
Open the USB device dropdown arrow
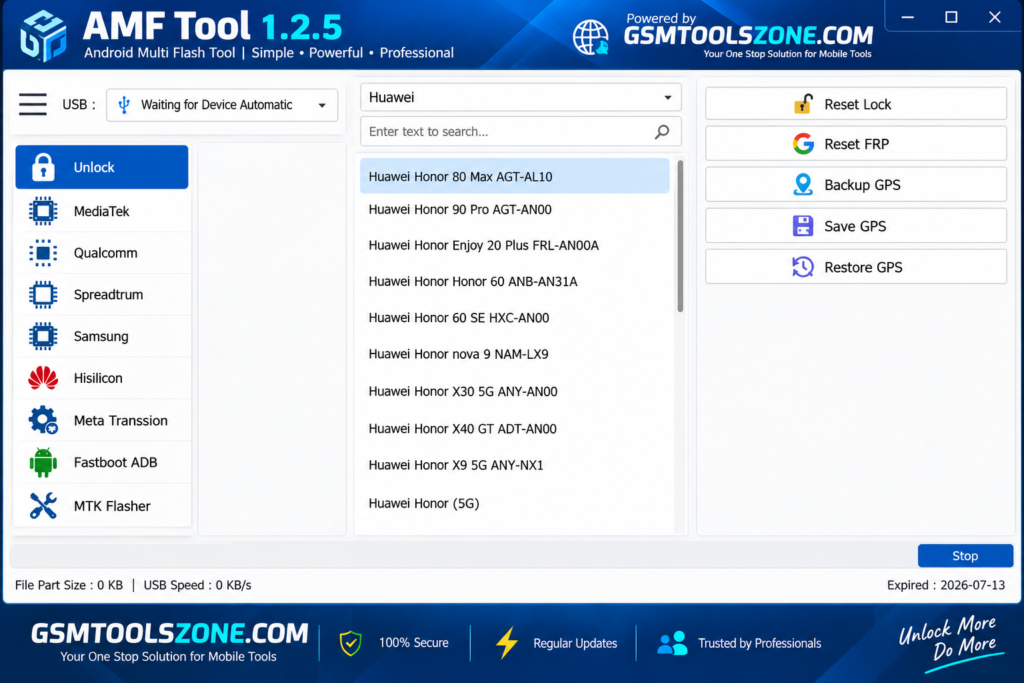322,105
